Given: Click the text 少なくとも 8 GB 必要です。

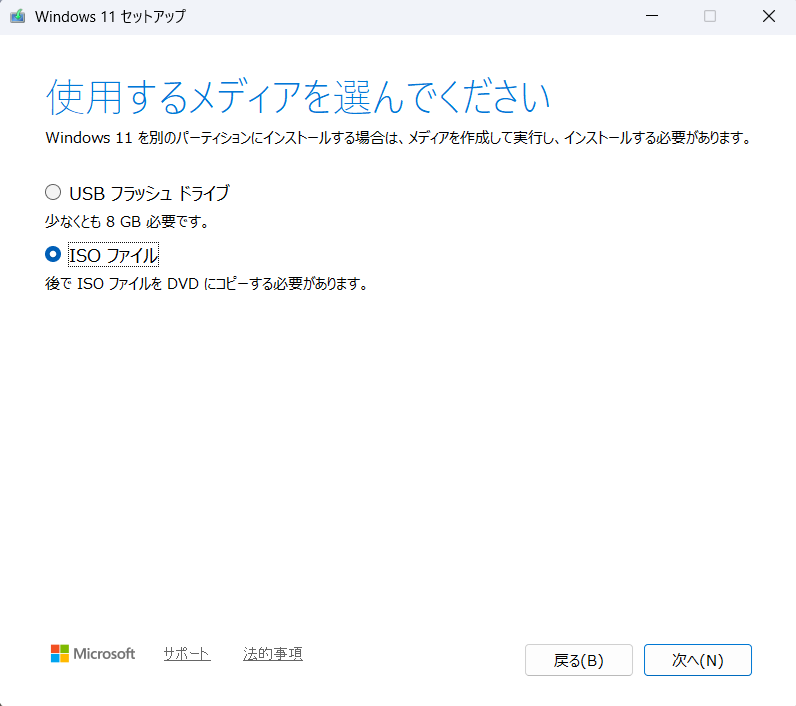Looking at the screenshot, I should click(x=127, y=222).
